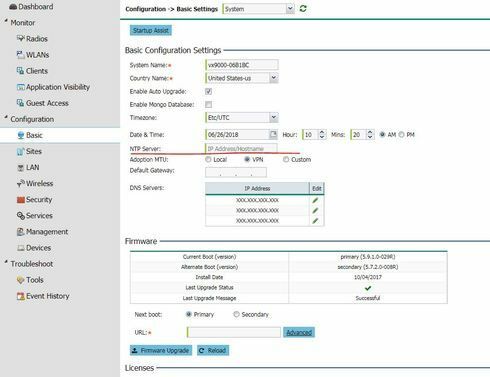The image size is (490, 377).
Task: Edit the third DNS server entry
Action: 315,221
